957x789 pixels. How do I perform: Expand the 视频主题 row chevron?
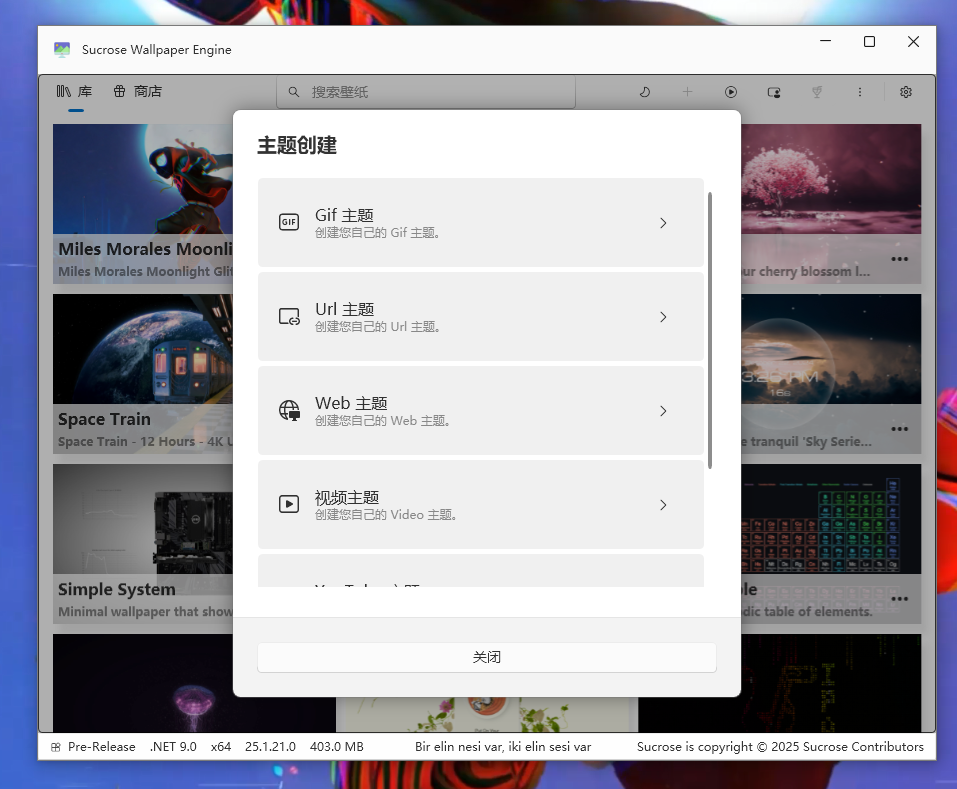(x=663, y=505)
